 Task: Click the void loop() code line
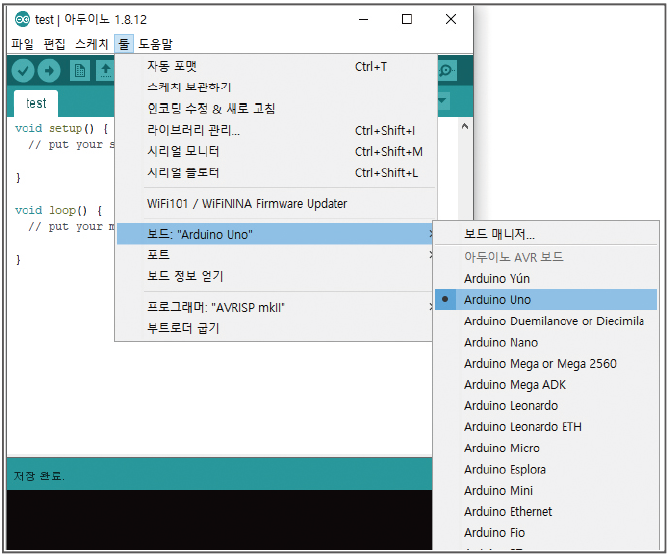59,210
